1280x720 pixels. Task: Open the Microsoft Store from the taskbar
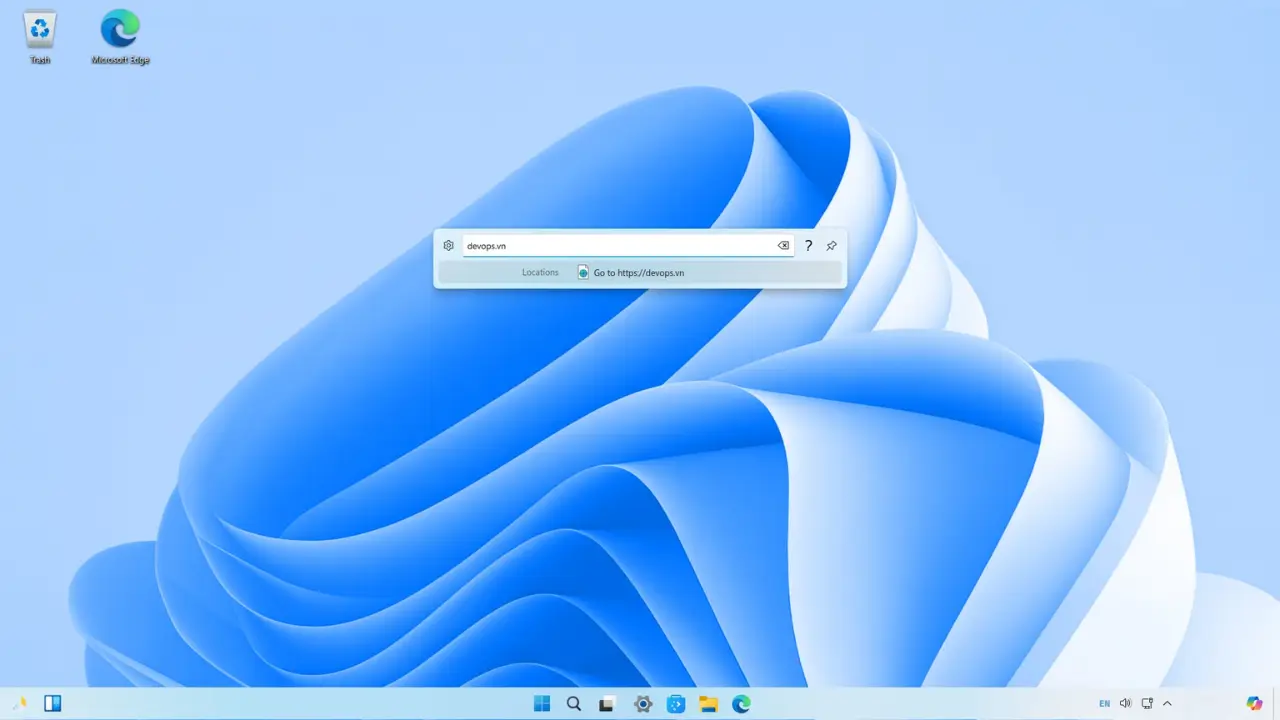[676, 703]
